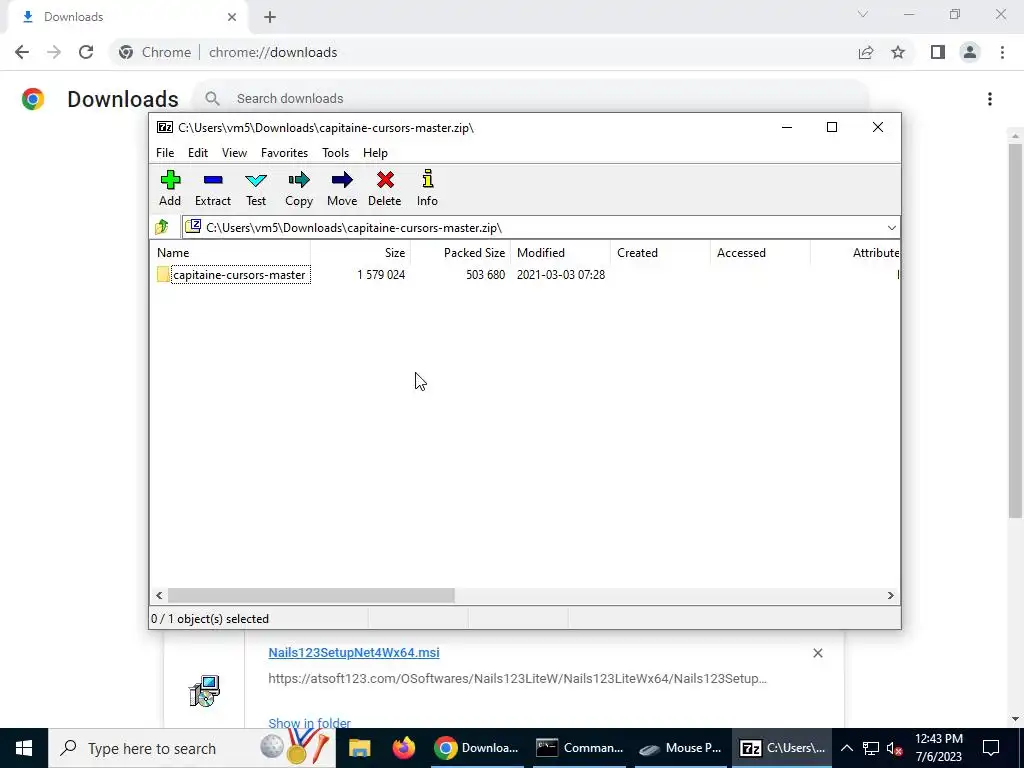Run the Test archive tool
Image resolution: width=1024 pixels, height=768 pixels.
(x=256, y=188)
